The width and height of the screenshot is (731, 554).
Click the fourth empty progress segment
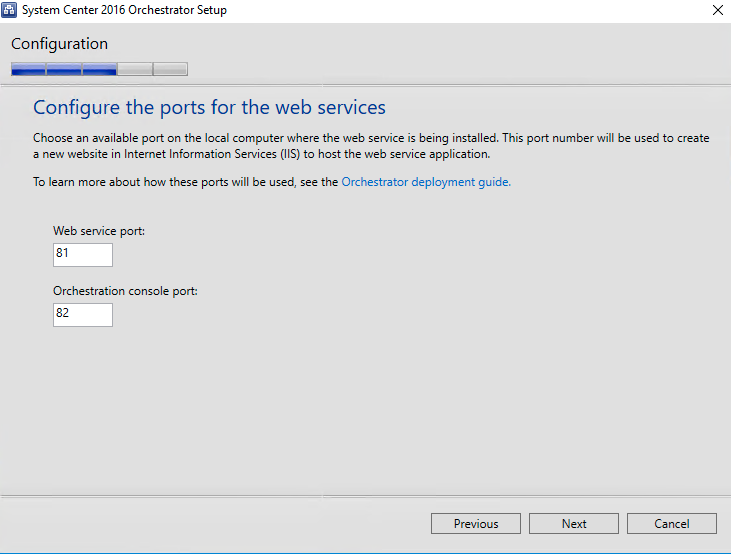coord(135,70)
